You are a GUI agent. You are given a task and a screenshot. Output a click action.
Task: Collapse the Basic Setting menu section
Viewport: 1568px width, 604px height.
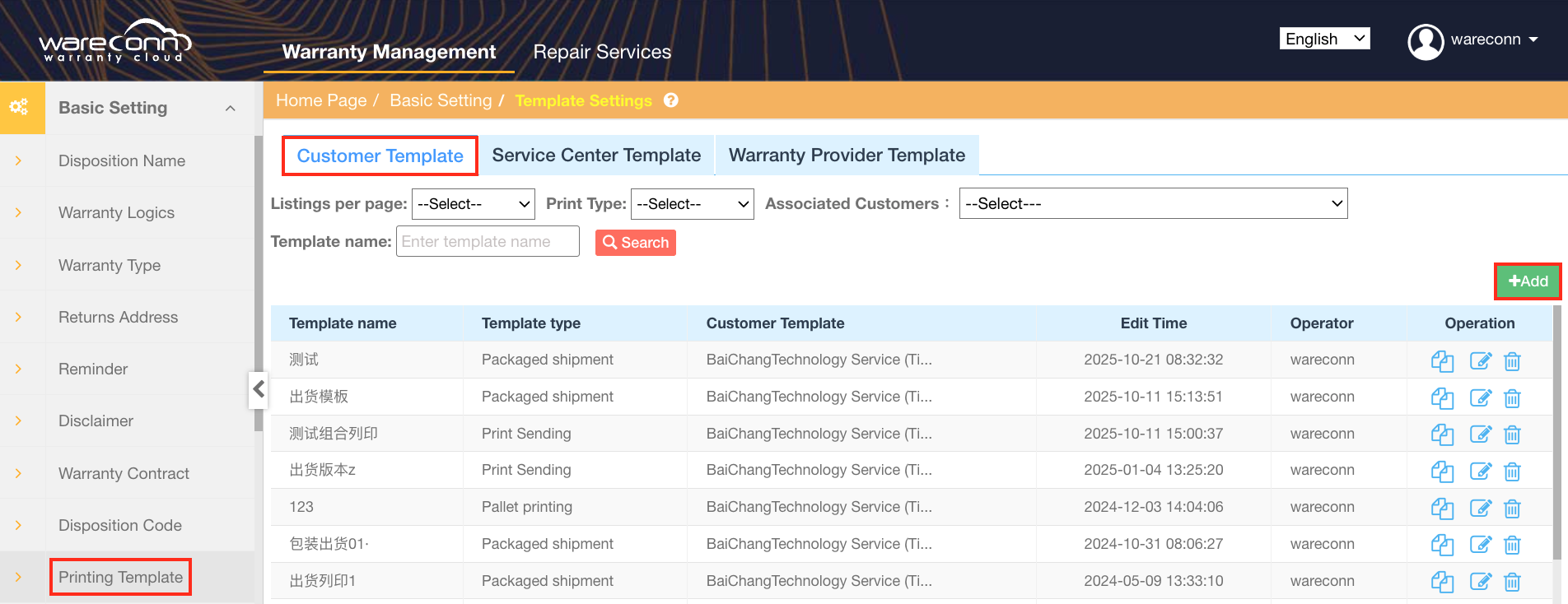tap(231, 108)
